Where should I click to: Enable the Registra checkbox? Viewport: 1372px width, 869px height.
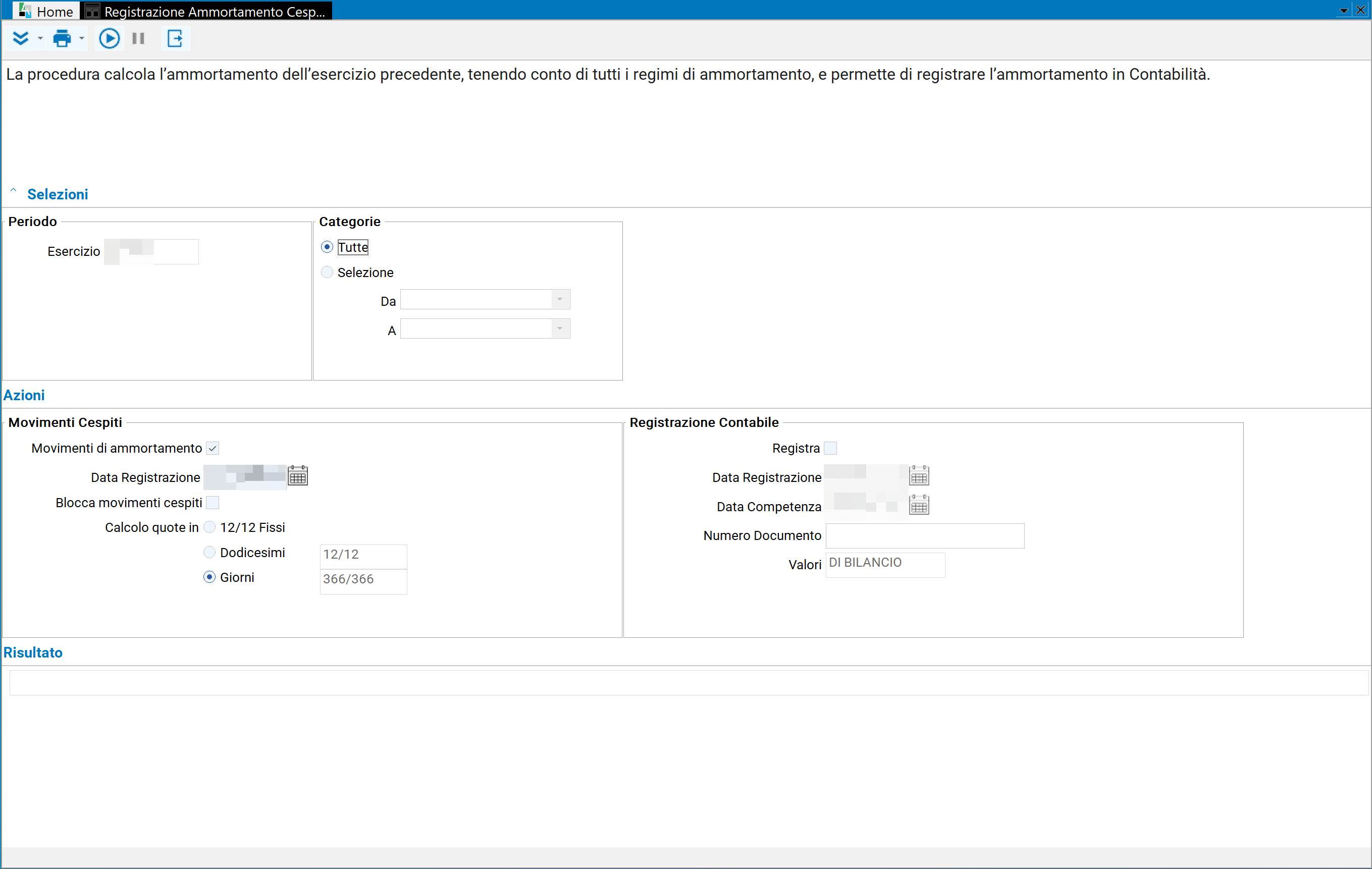pos(831,448)
